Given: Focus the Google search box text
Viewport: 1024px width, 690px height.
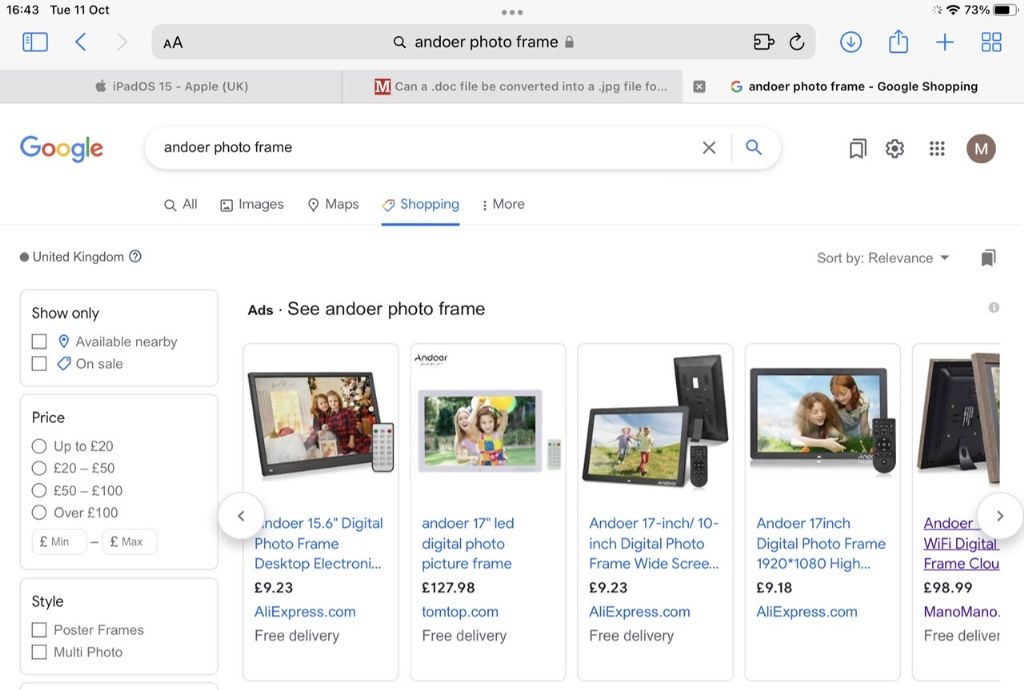Looking at the screenshot, I should 228,148.
